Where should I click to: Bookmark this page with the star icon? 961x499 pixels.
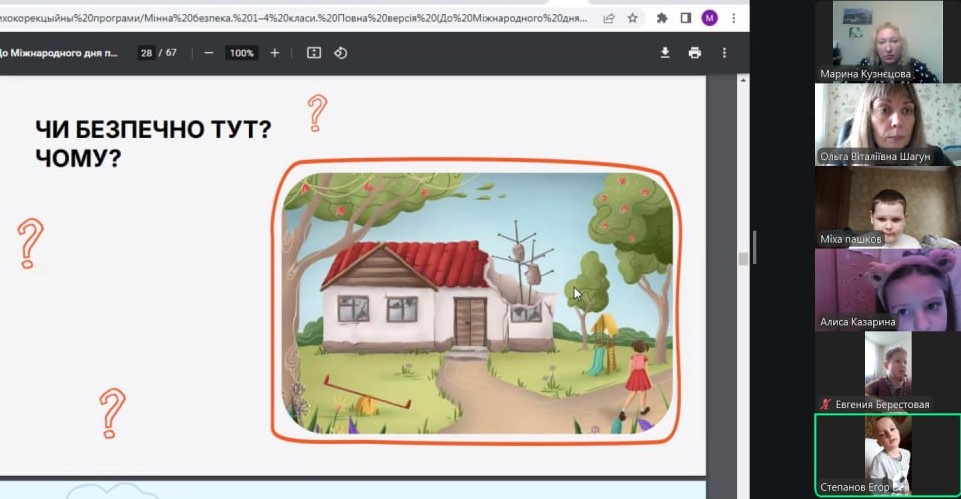tap(633, 18)
